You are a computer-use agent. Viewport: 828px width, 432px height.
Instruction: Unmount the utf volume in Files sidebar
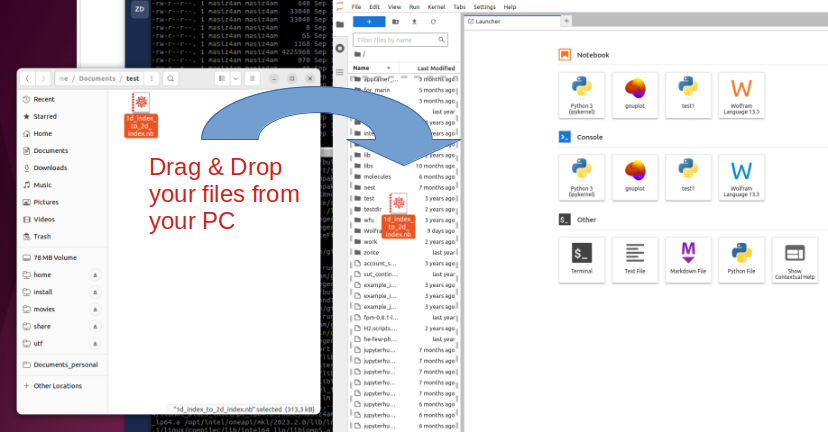95,344
